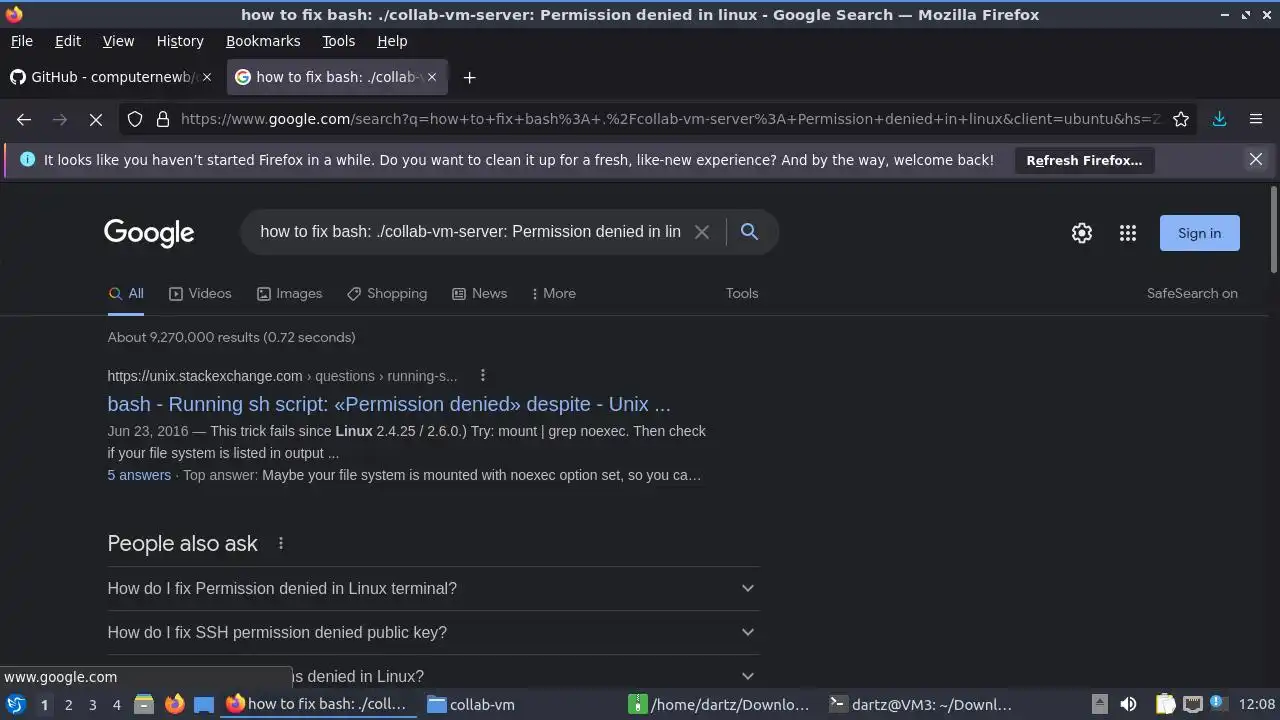This screenshot has width=1280, height=720.
Task: Select the All results tab
Action: [x=126, y=293]
